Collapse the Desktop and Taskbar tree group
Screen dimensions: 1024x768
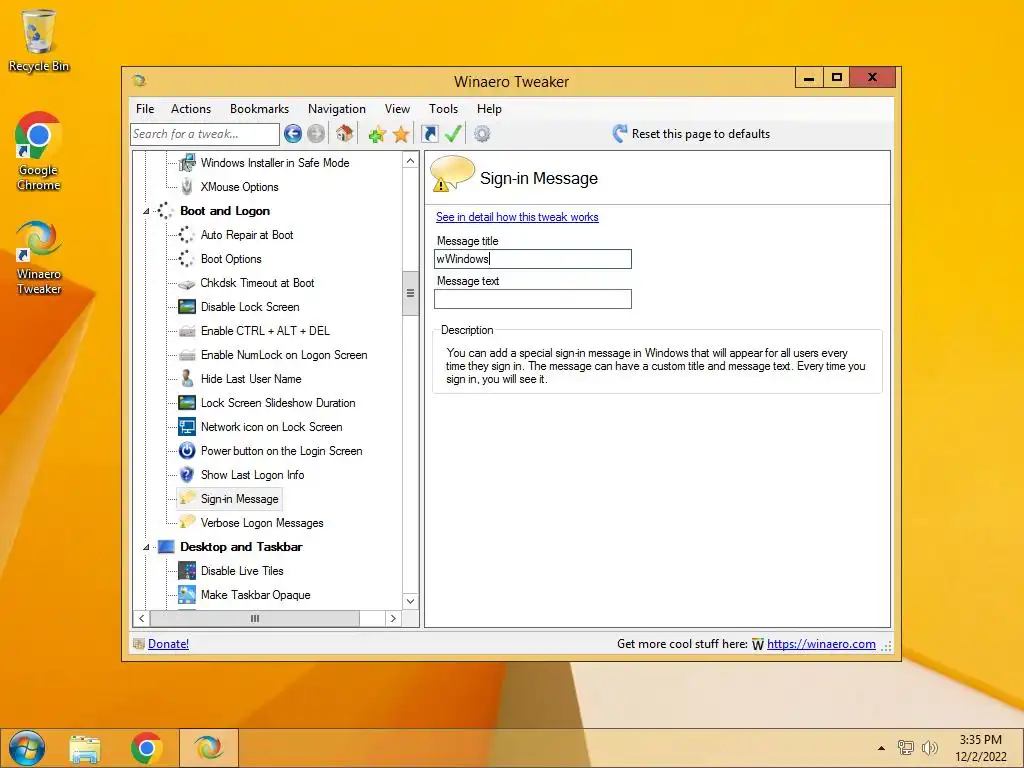(146, 547)
